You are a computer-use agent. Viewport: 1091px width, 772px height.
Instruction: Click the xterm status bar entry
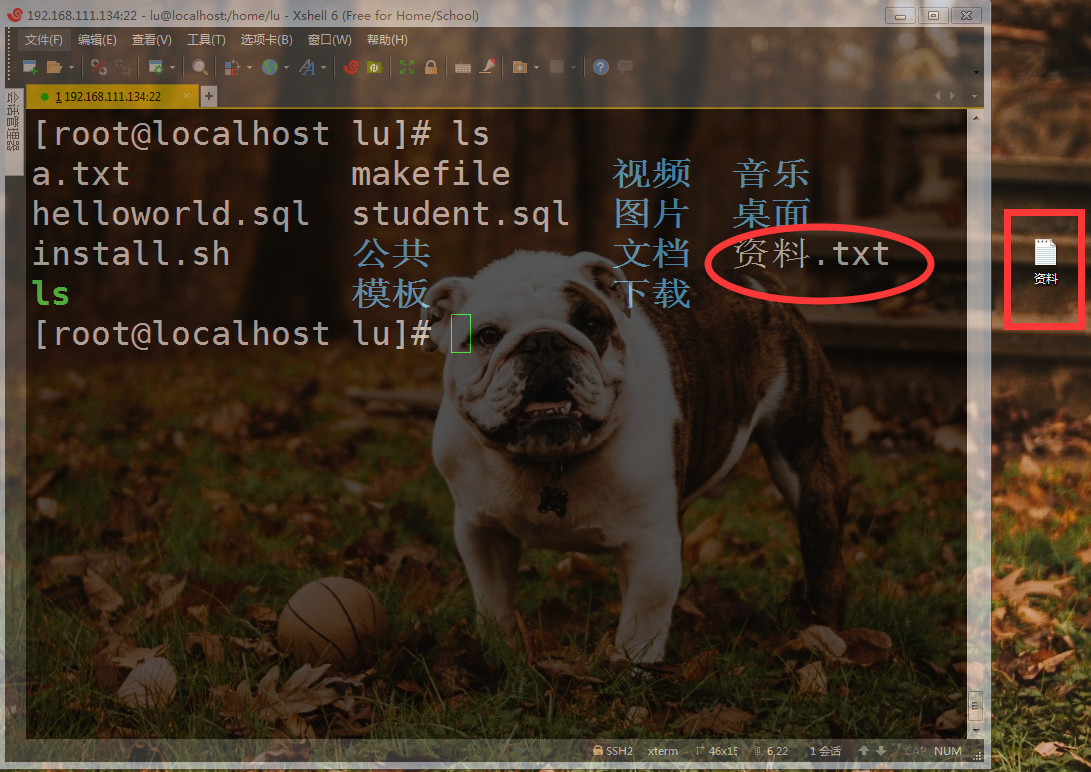(662, 751)
